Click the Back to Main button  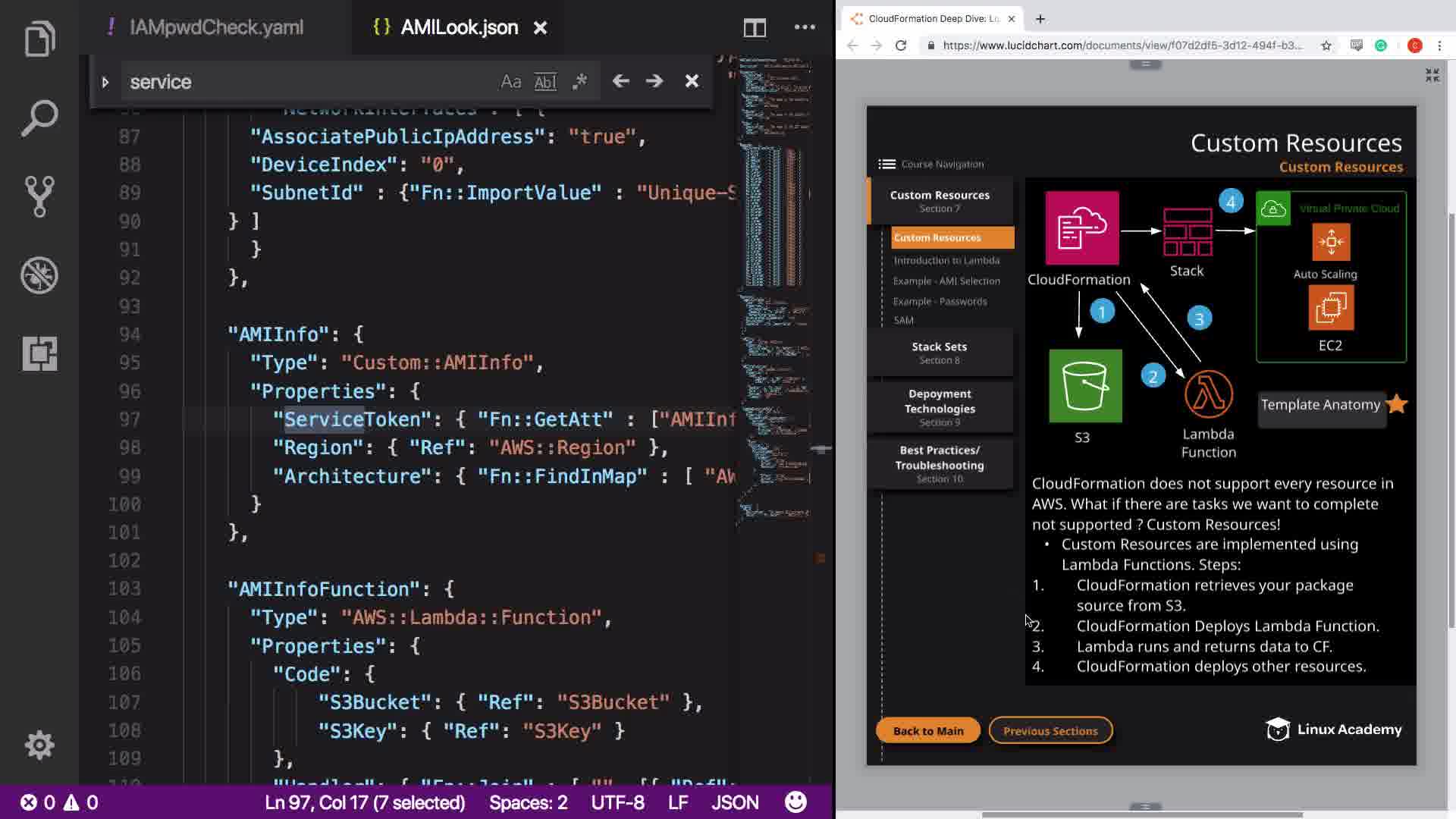click(927, 731)
